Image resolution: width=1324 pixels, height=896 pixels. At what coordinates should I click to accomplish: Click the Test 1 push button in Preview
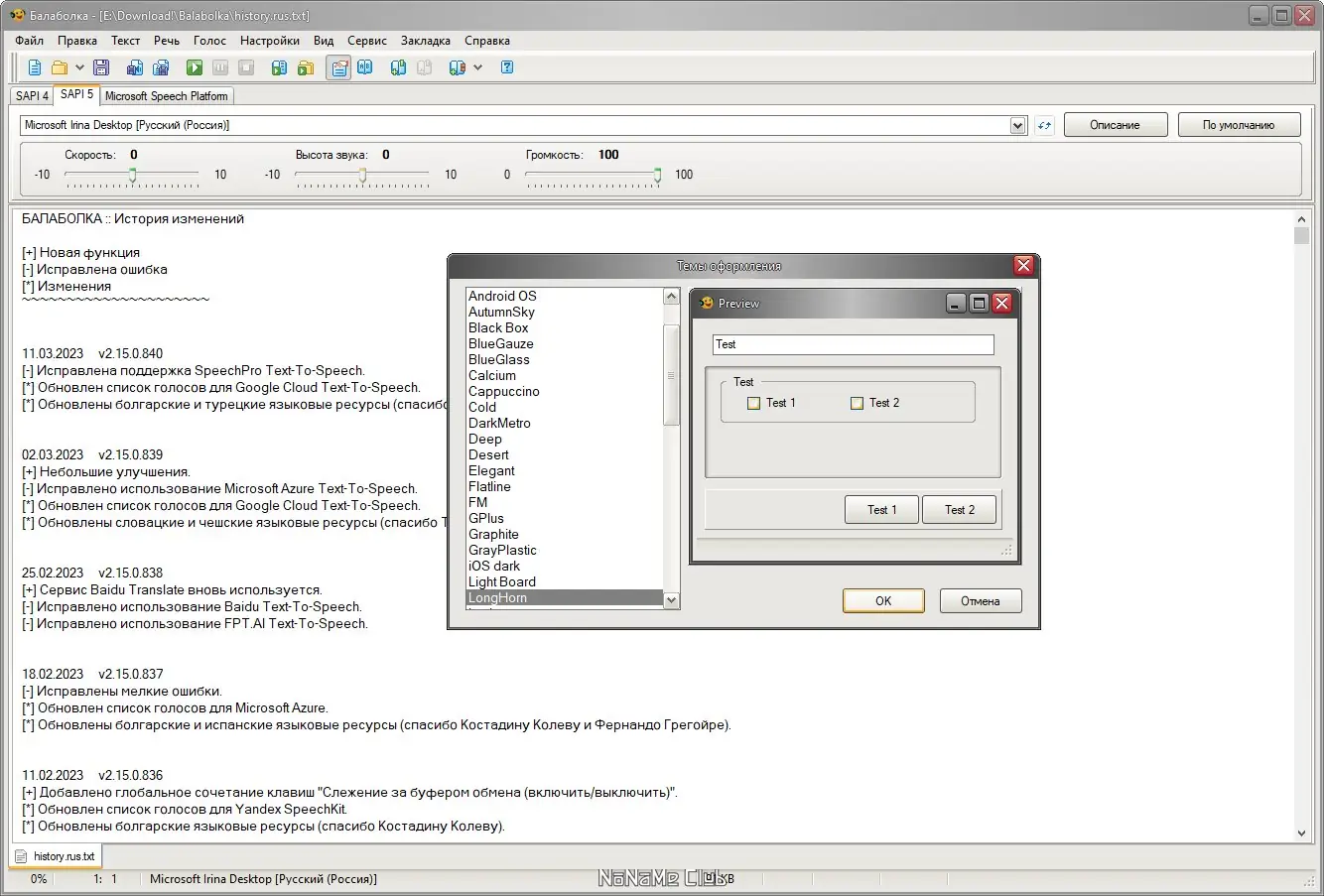(881, 510)
